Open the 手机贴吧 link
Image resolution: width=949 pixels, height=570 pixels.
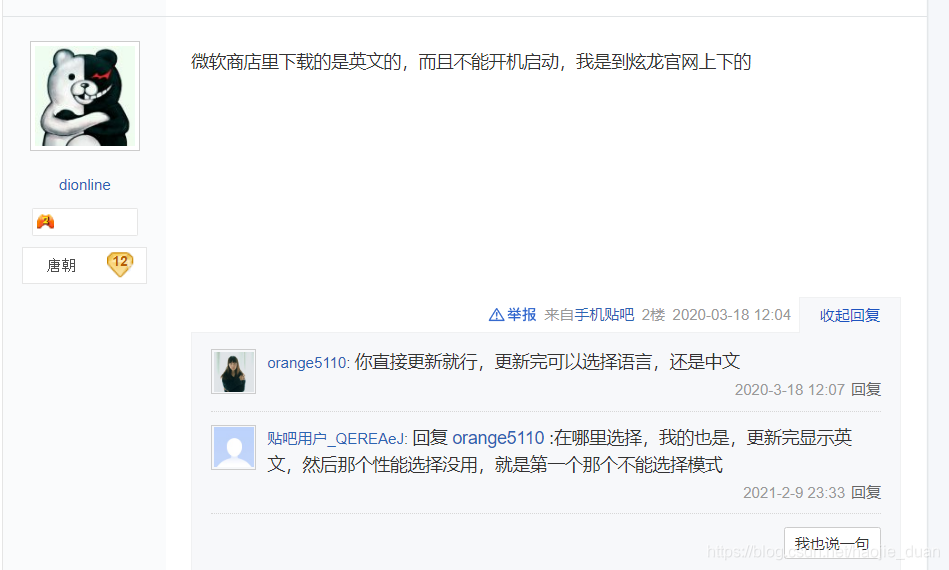(x=604, y=315)
